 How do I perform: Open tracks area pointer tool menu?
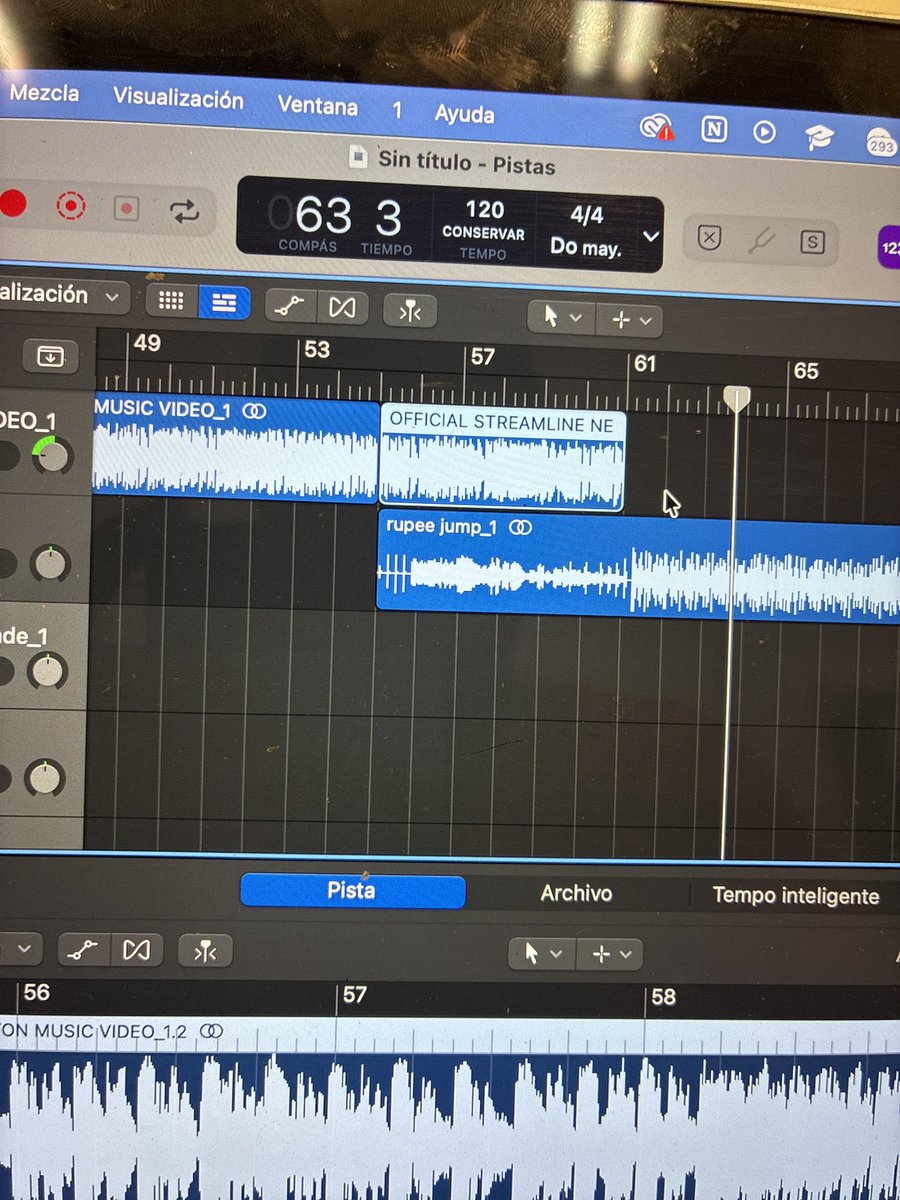(x=561, y=317)
